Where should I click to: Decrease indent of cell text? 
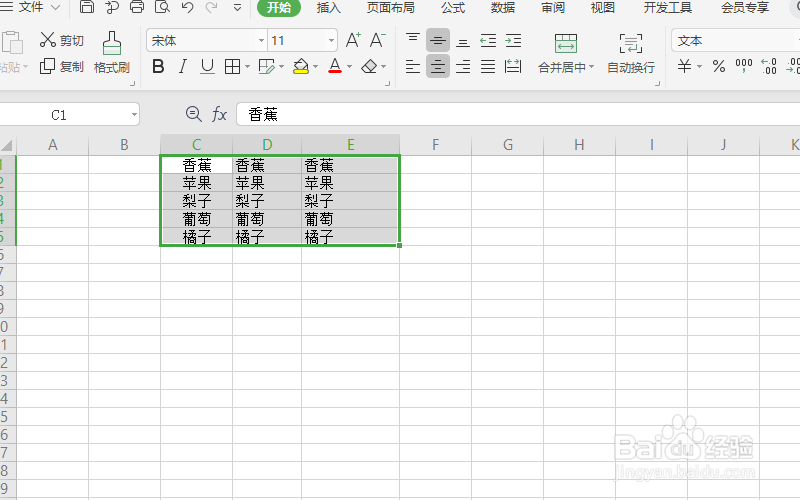tap(488, 40)
